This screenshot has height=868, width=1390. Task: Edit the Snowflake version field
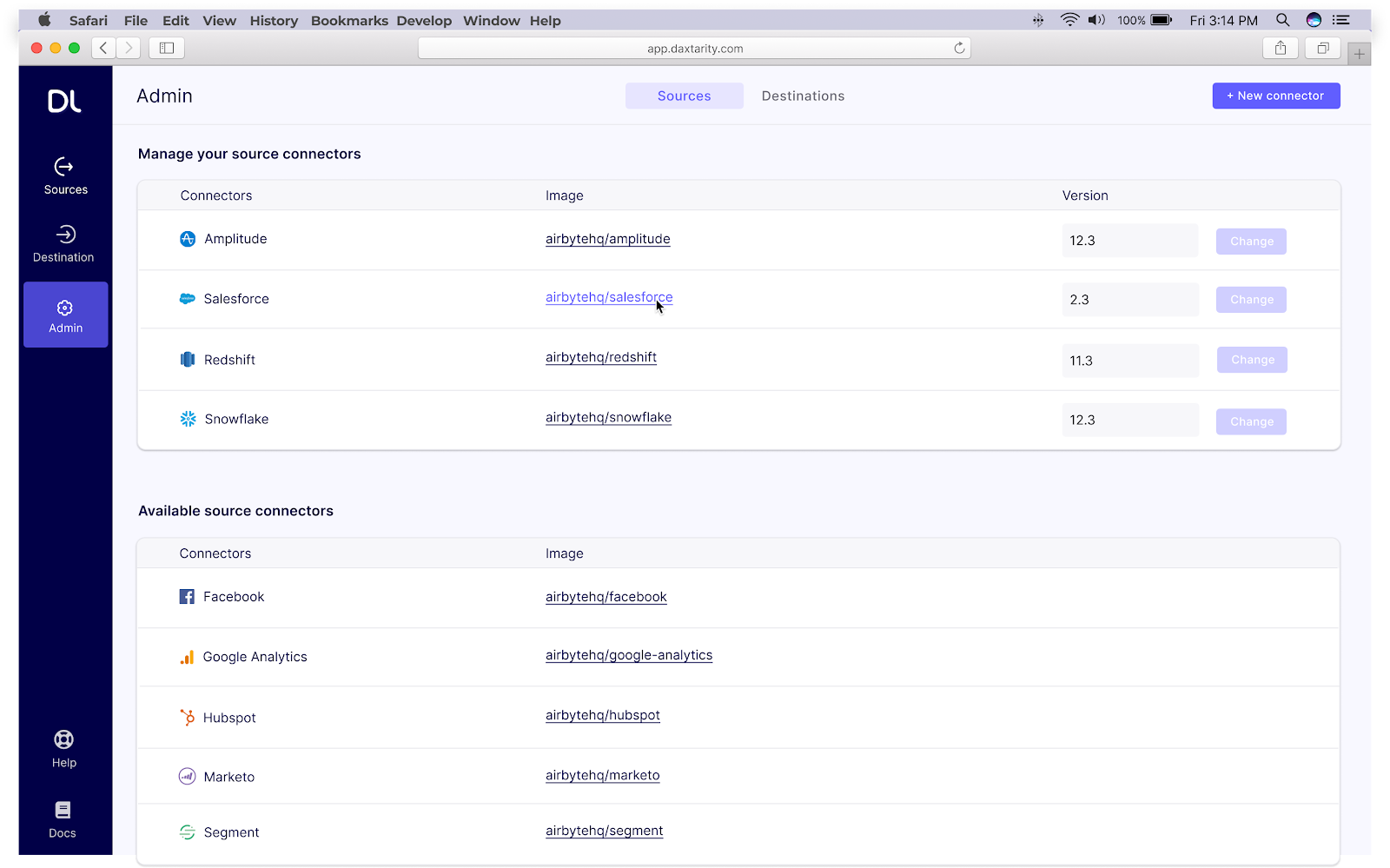pyautogui.click(x=1130, y=420)
